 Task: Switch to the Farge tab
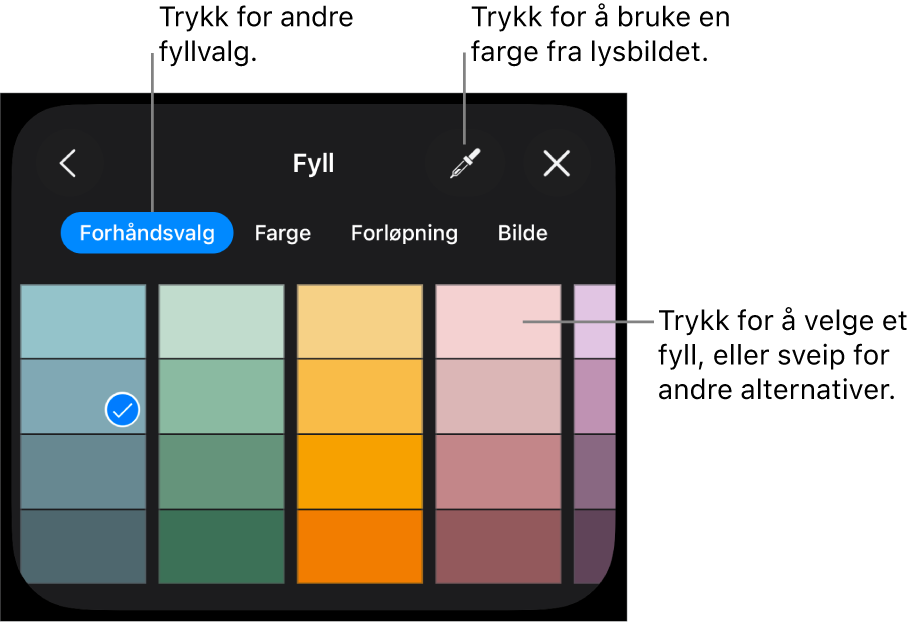(x=282, y=233)
